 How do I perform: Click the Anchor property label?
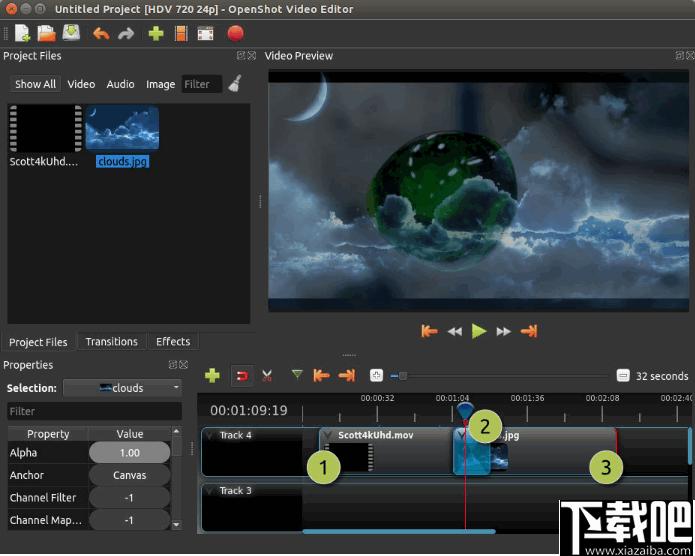tap(27, 475)
